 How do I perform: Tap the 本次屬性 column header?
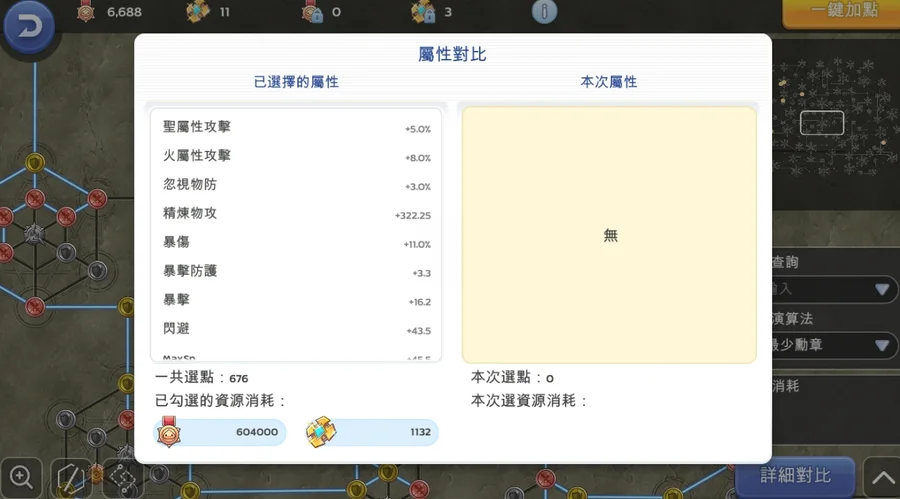[609, 82]
